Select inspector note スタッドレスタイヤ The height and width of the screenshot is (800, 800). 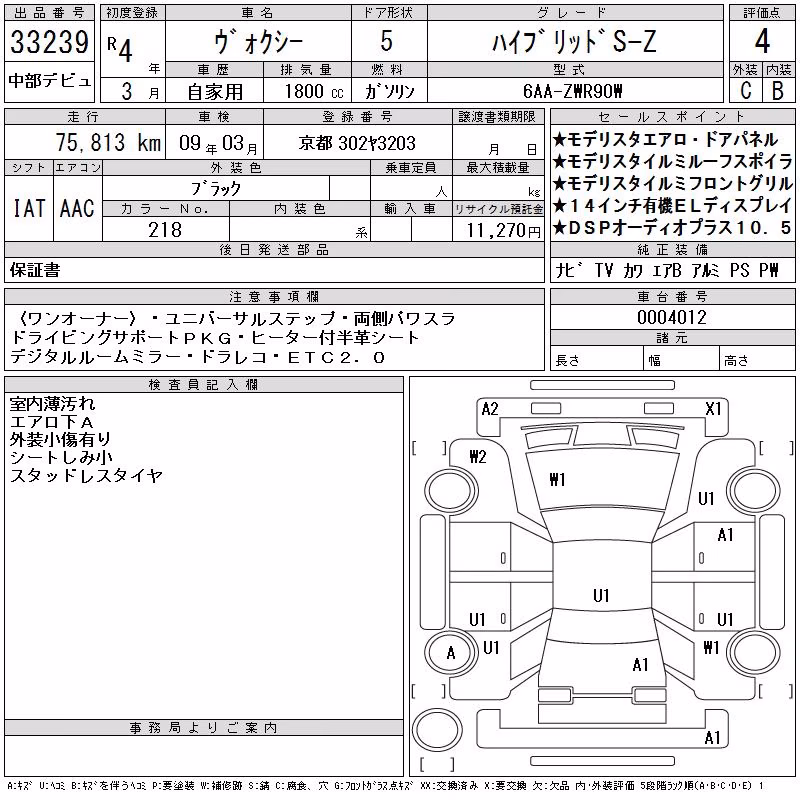tap(86, 476)
